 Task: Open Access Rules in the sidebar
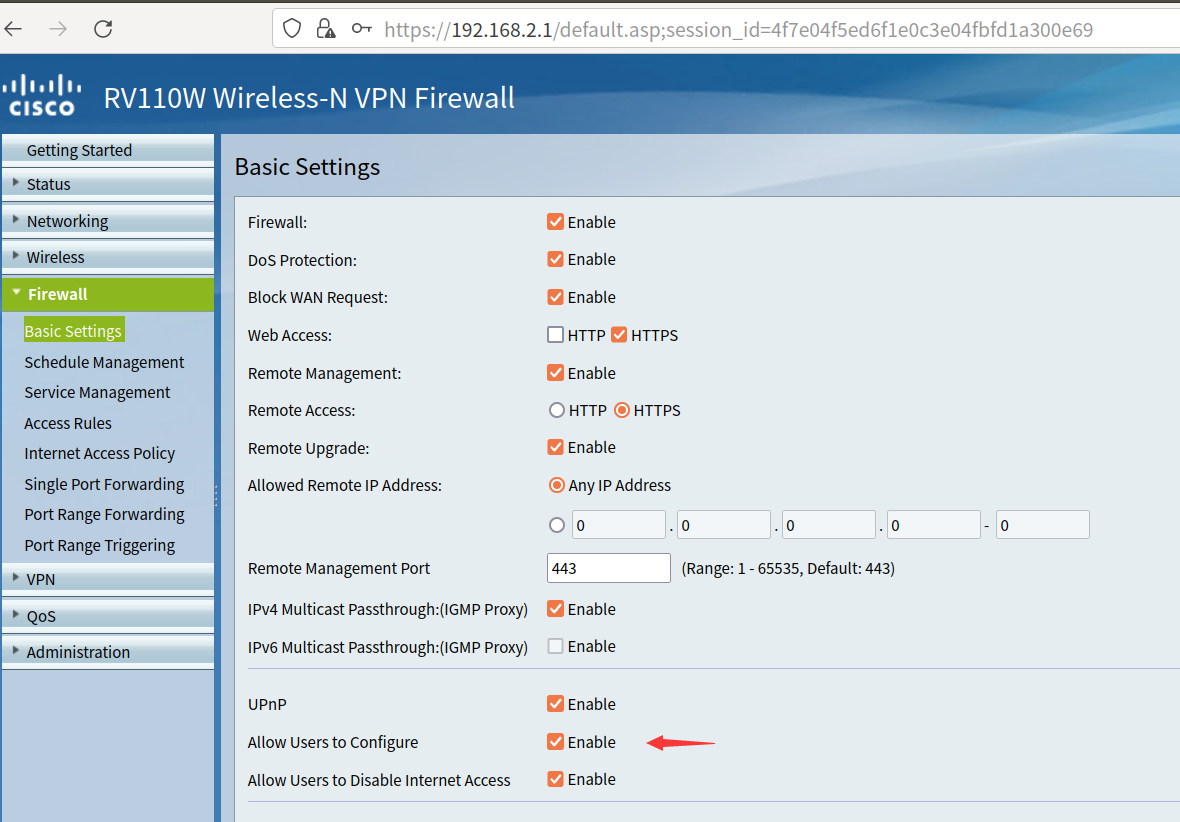coord(68,424)
